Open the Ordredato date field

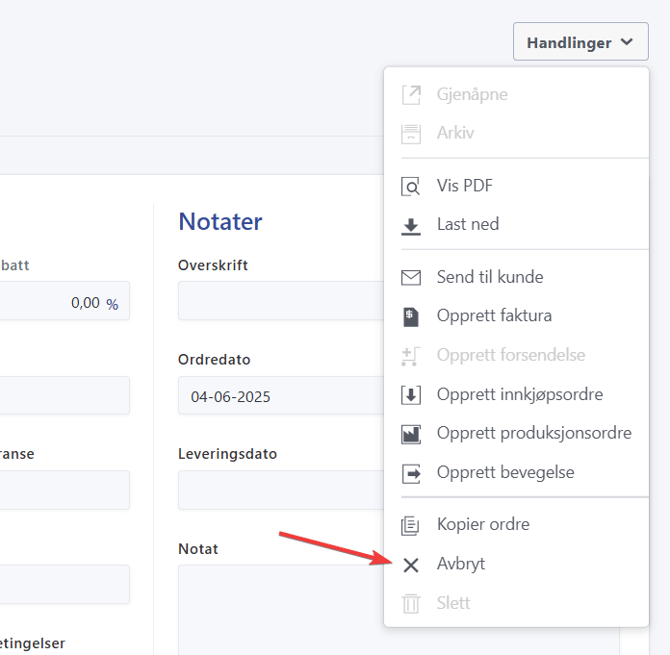280,396
